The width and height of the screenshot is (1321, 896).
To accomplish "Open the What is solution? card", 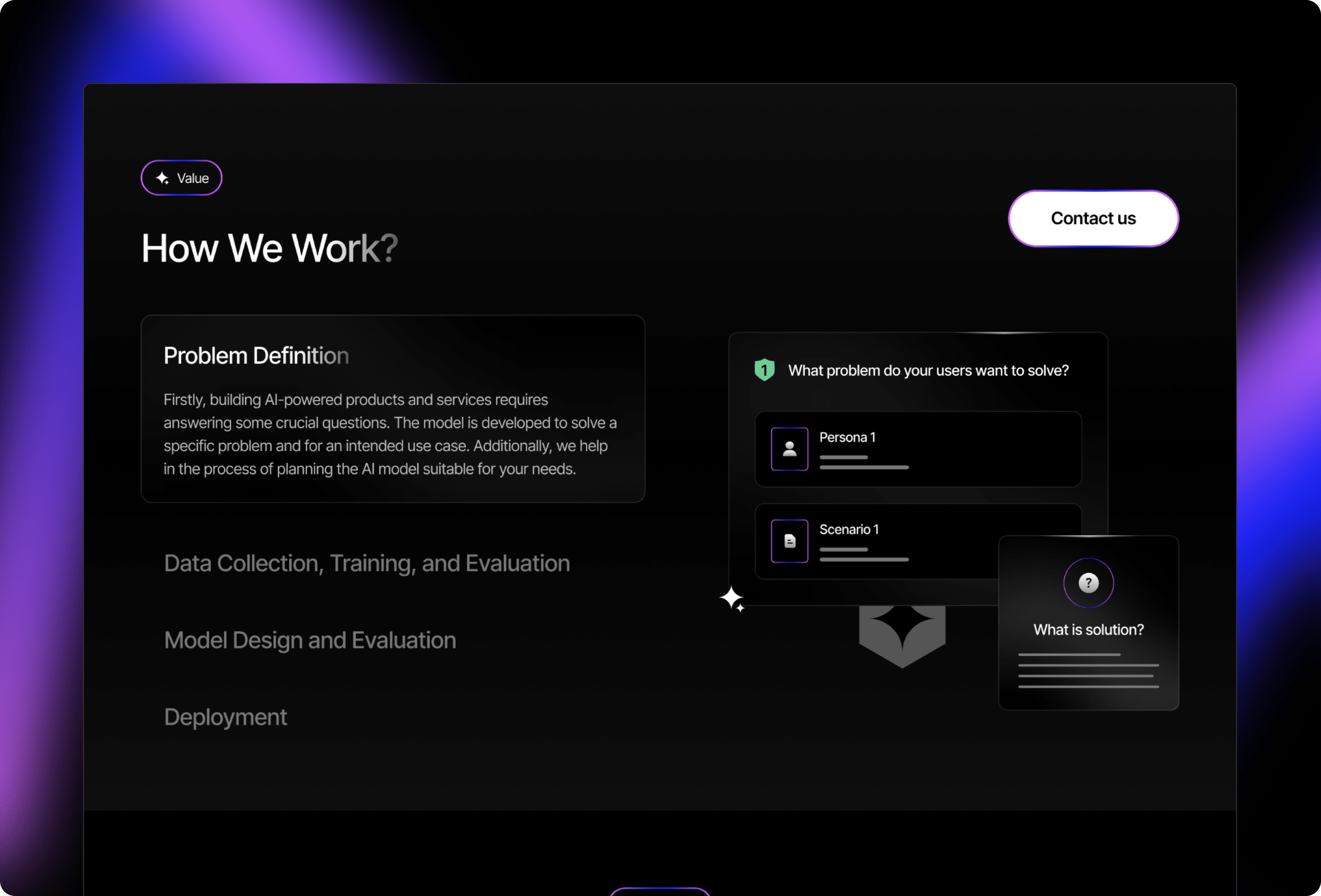I will [x=1088, y=622].
